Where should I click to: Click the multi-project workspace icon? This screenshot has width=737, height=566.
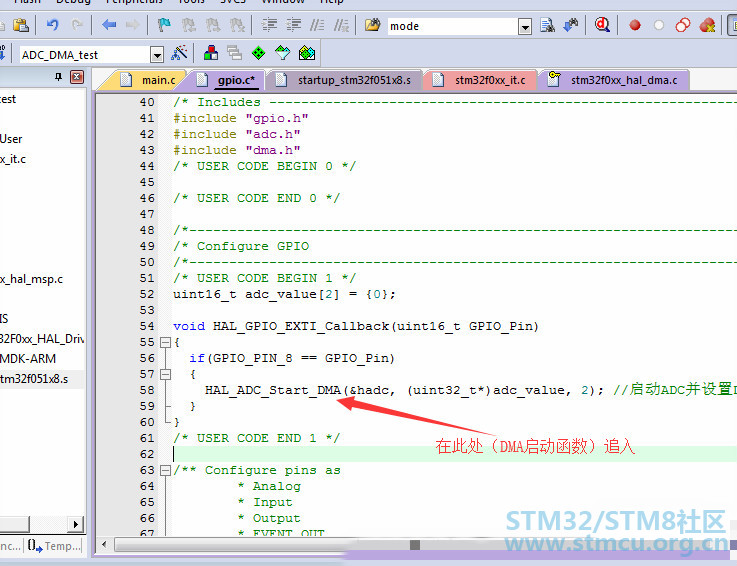click(235, 53)
